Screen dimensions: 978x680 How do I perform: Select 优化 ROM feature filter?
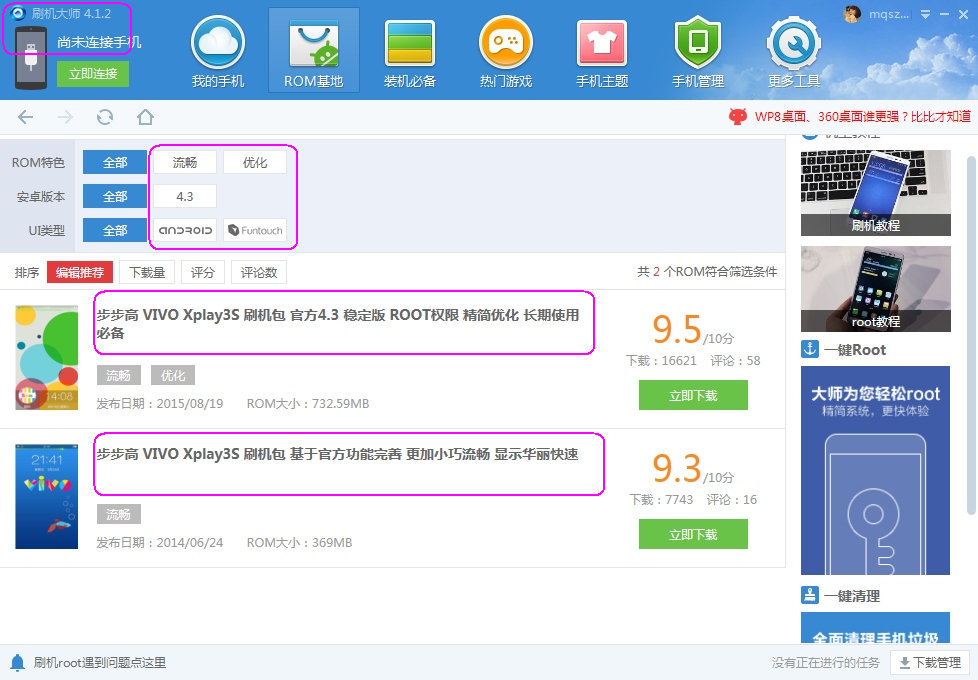(255, 162)
